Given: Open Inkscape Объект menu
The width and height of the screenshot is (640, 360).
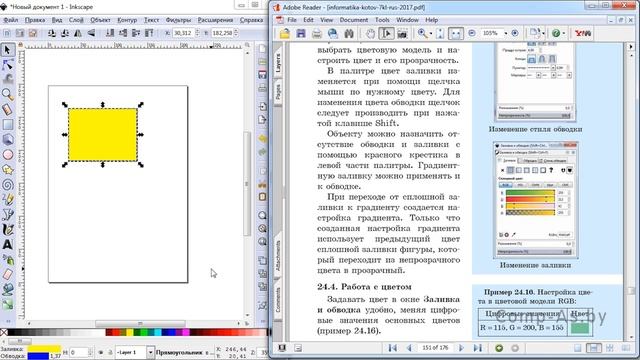Looking at the screenshot, I should pos(100,20).
